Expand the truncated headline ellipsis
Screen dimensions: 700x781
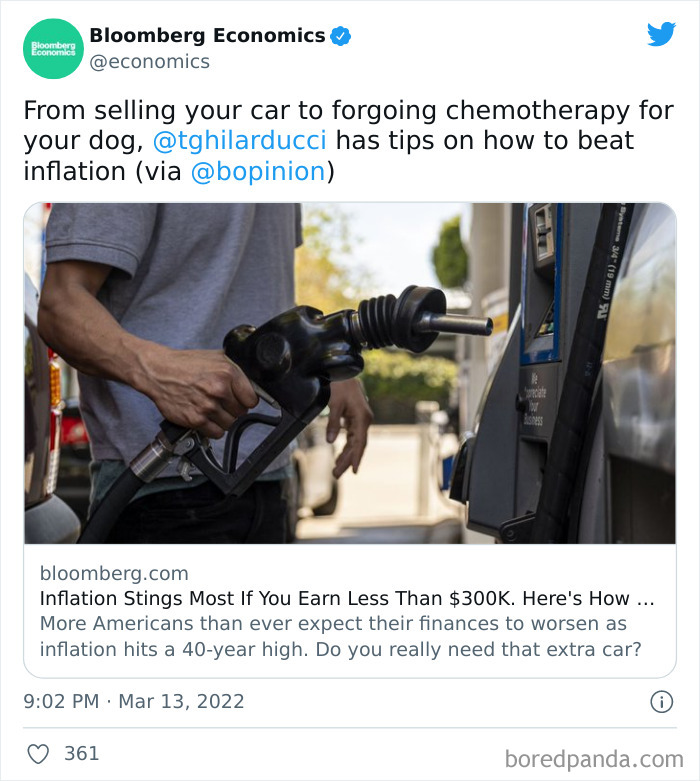(646, 599)
